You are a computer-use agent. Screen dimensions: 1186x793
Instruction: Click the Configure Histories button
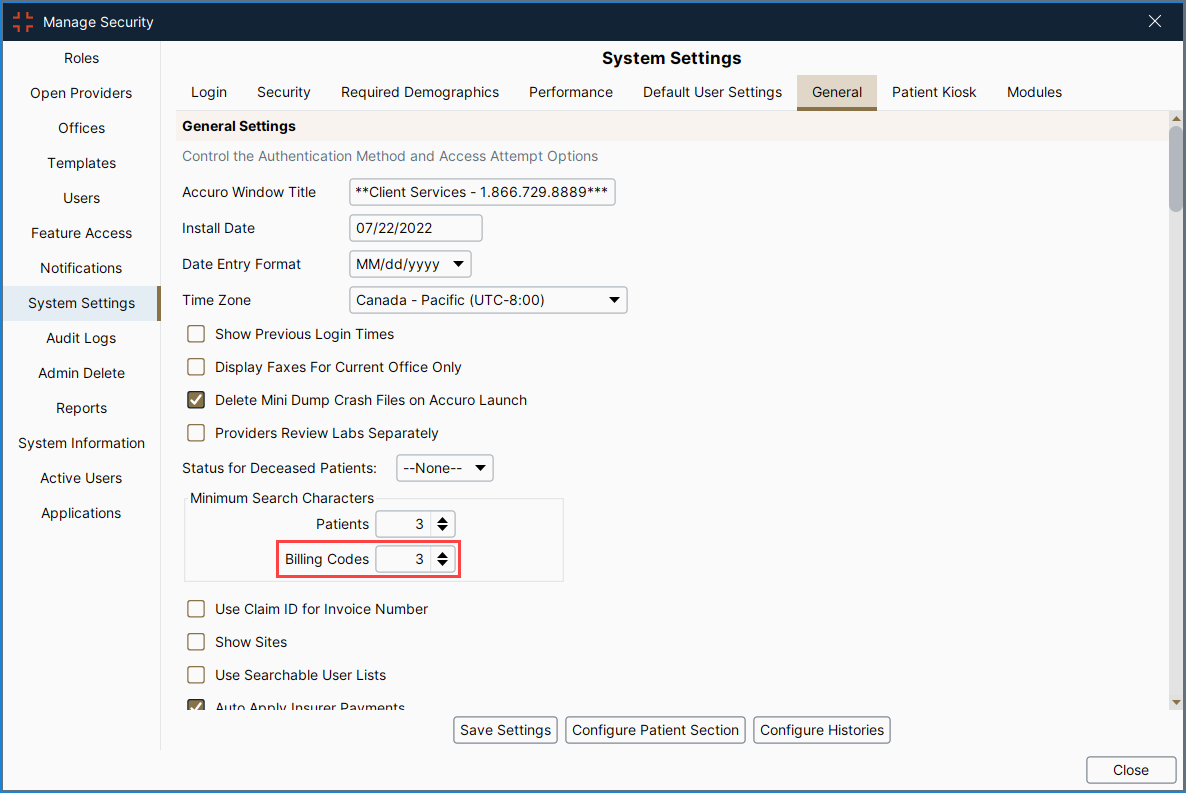pyautogui.click(x=821, y=730)
